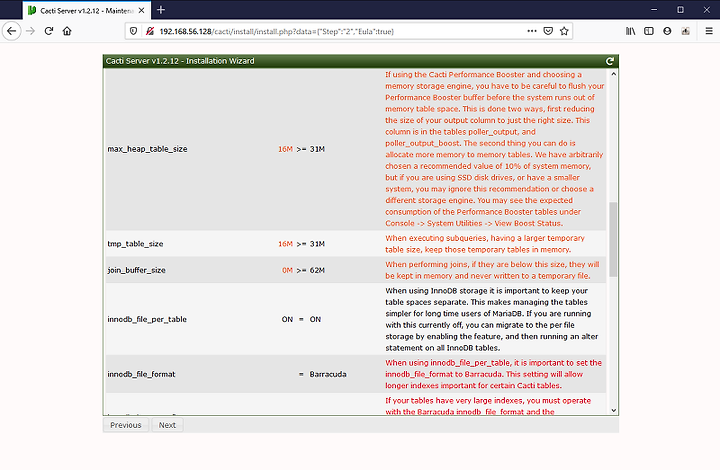The width and height of the screenshot is (720, 470).
Task: Click the Next wizard button
Action: click(167, 425)
